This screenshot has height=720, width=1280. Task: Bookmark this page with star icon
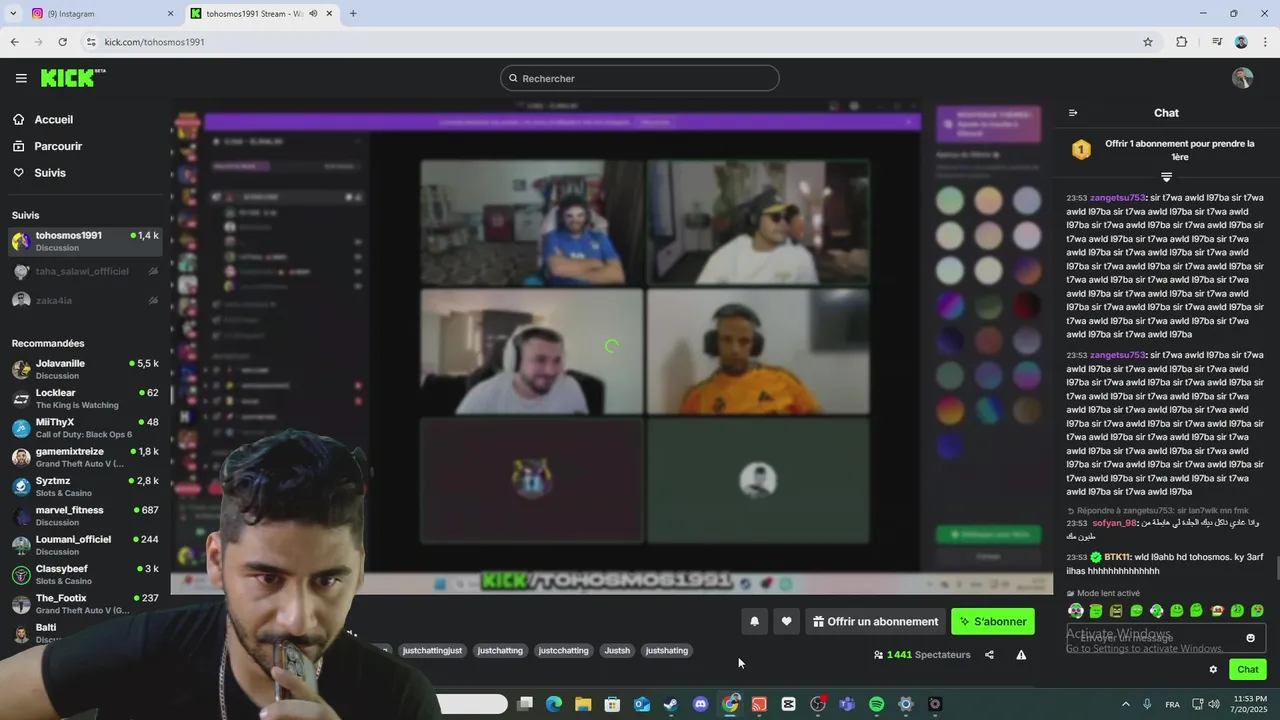[1148, 42]
